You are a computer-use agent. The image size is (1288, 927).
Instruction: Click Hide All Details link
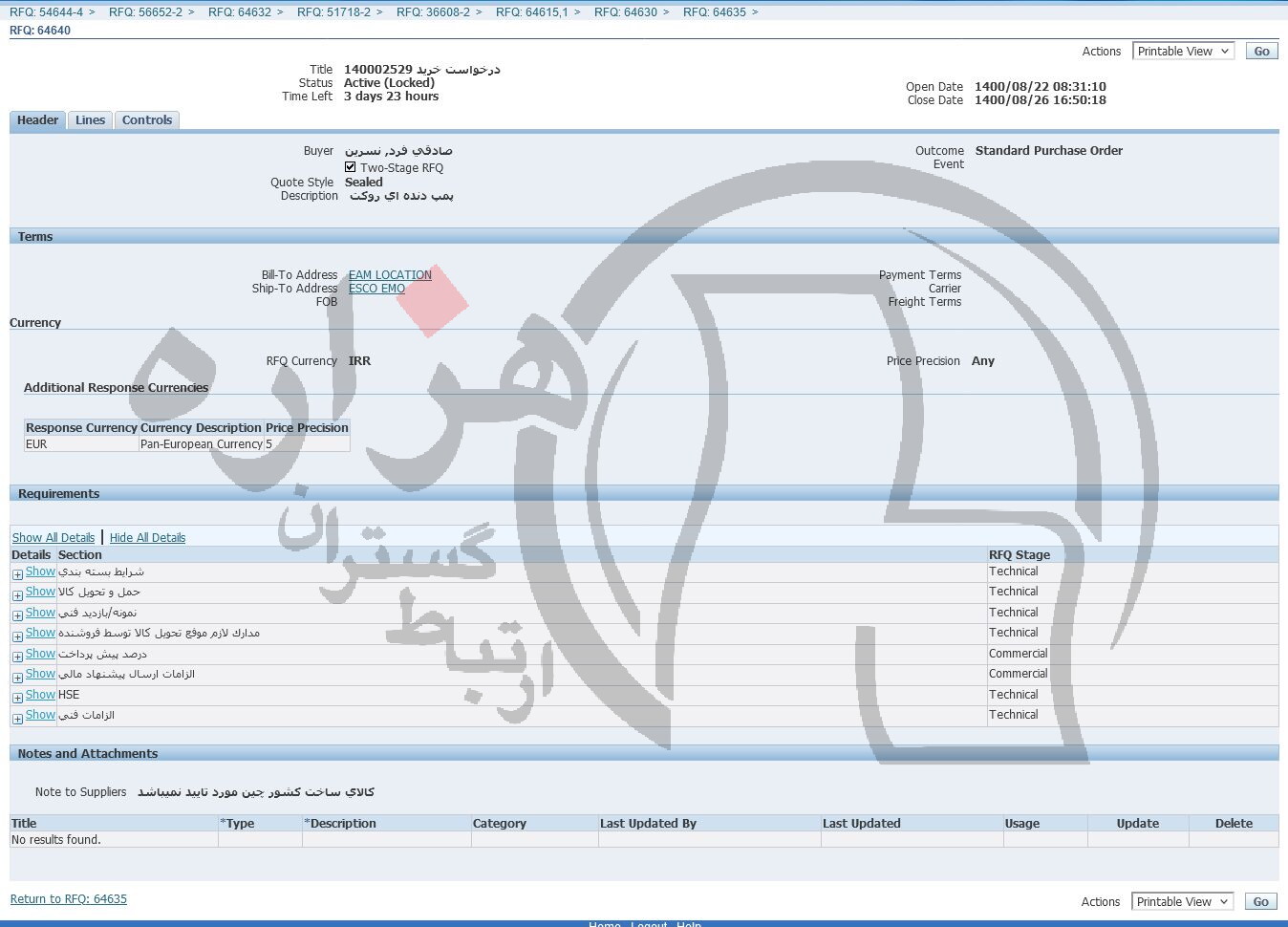[x=147, y=538]
